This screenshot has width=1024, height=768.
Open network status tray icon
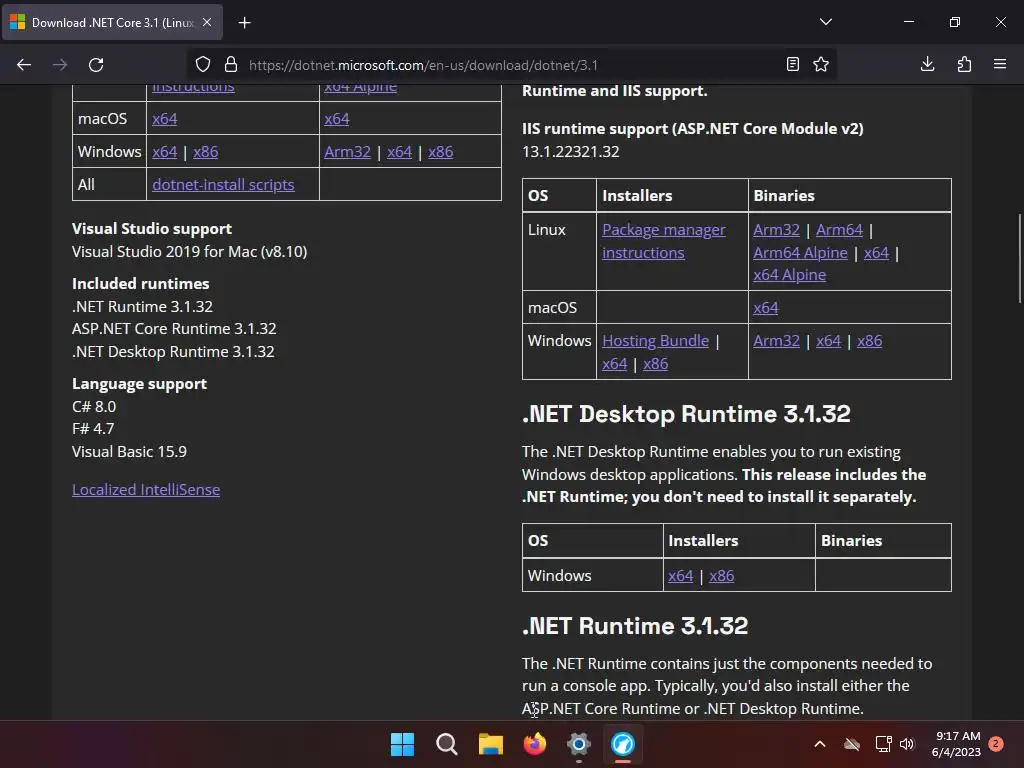pos(883,744)
